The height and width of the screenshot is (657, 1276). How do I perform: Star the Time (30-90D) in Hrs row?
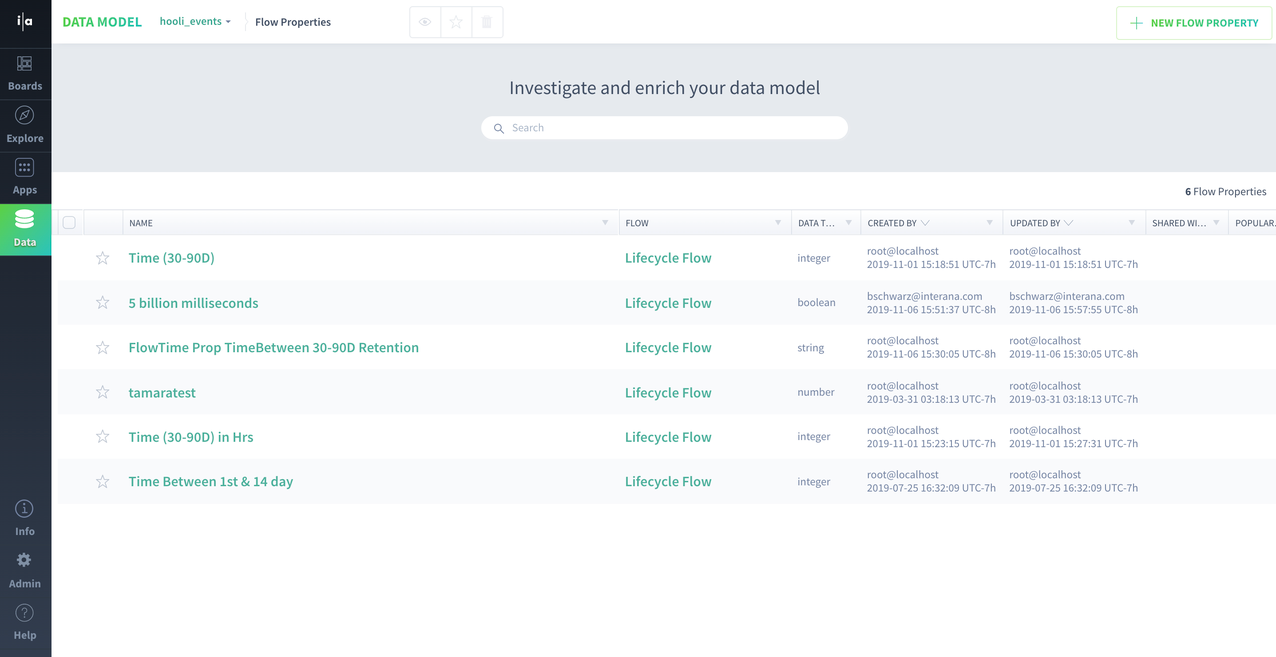coord(102,437)
